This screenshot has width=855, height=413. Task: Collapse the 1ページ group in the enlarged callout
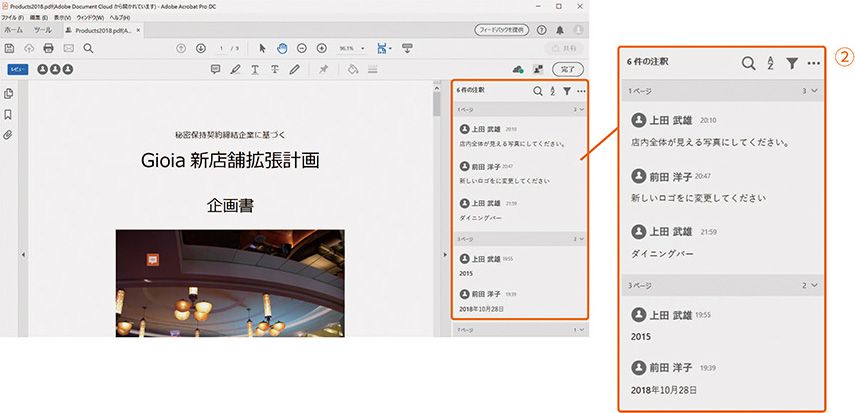pyautogui.click(x=814, y=91)
